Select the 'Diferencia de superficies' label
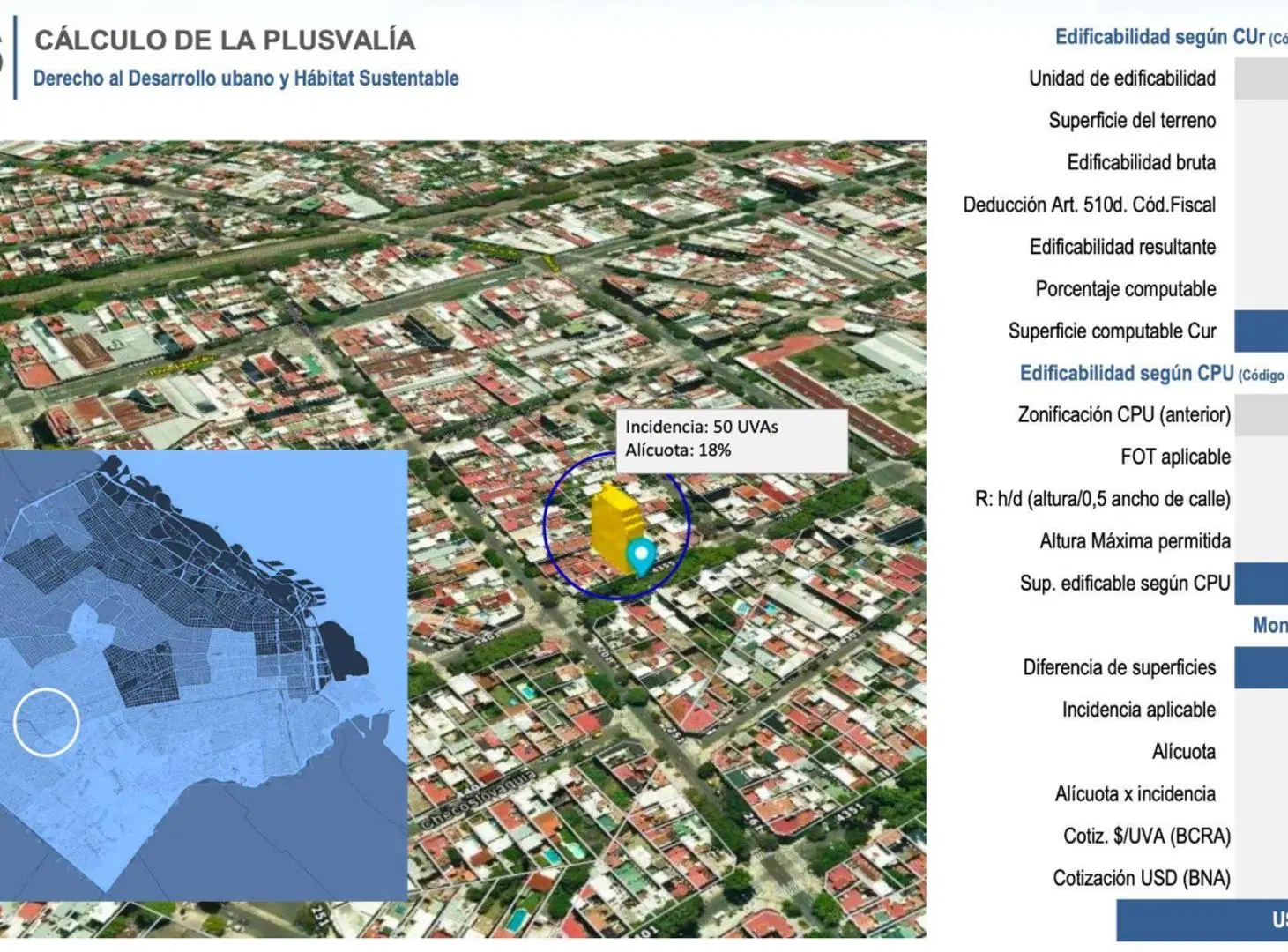 click(1119, 668)
